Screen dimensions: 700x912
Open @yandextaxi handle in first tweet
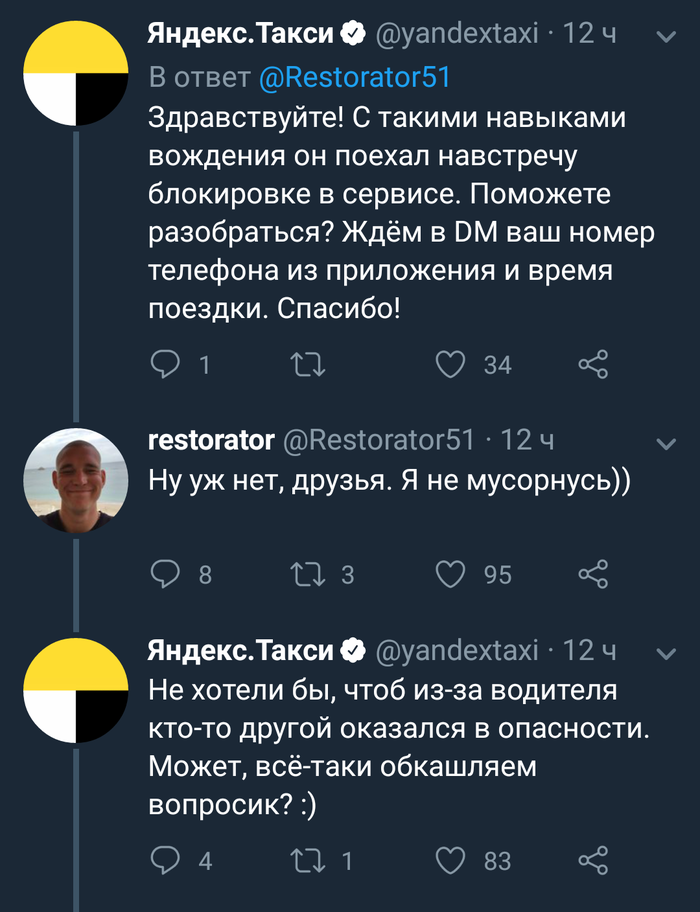pyautogui.click(x=456, y=35)
